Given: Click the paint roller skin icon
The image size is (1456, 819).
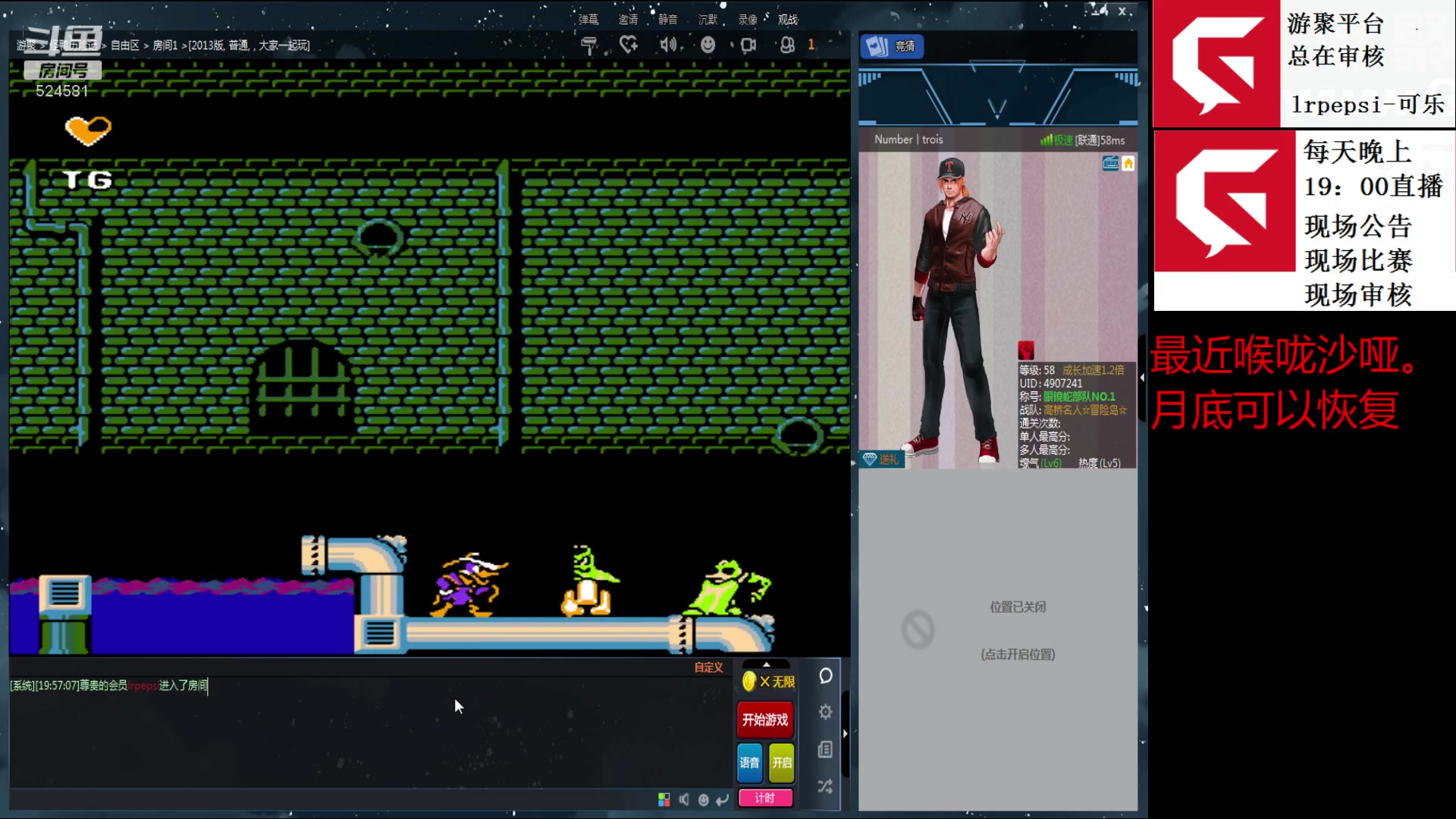Looking at the screenshot, I should (588, 45).
